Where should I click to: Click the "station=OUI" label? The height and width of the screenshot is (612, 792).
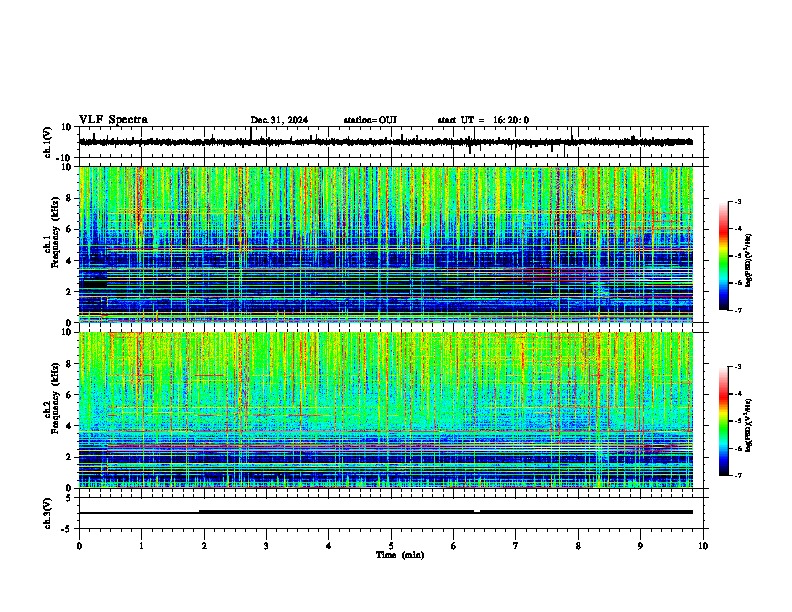370,120
